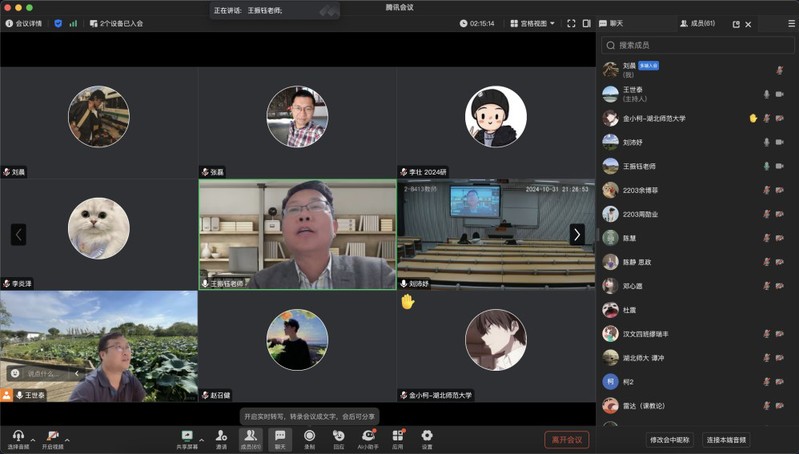Viewport: 799px width, 454px height.
Task: Expand audio options arrow beside 选择音频
Action: 32,439
